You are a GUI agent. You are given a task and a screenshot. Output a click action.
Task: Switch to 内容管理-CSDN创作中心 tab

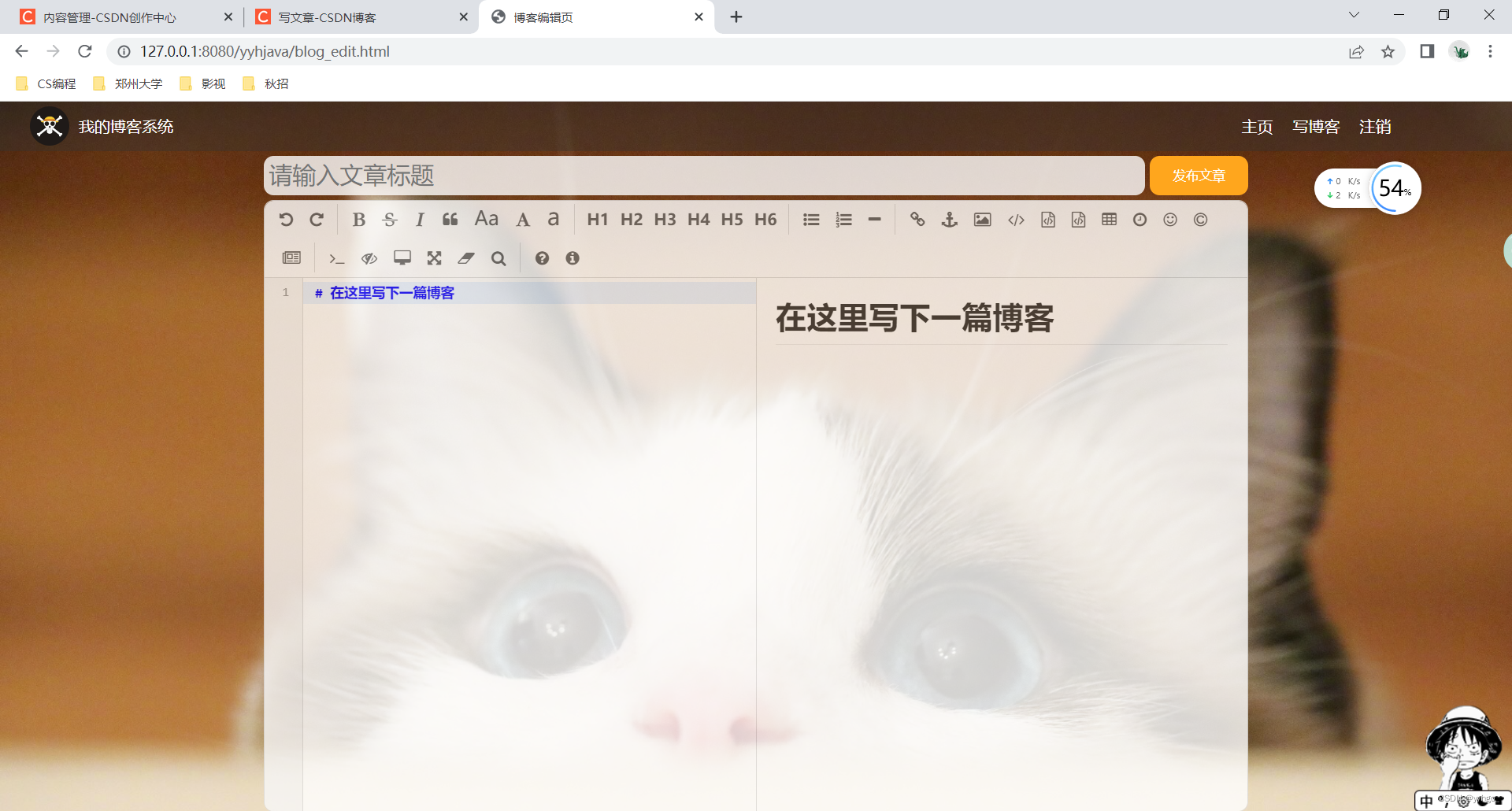(x=126, y=17)
